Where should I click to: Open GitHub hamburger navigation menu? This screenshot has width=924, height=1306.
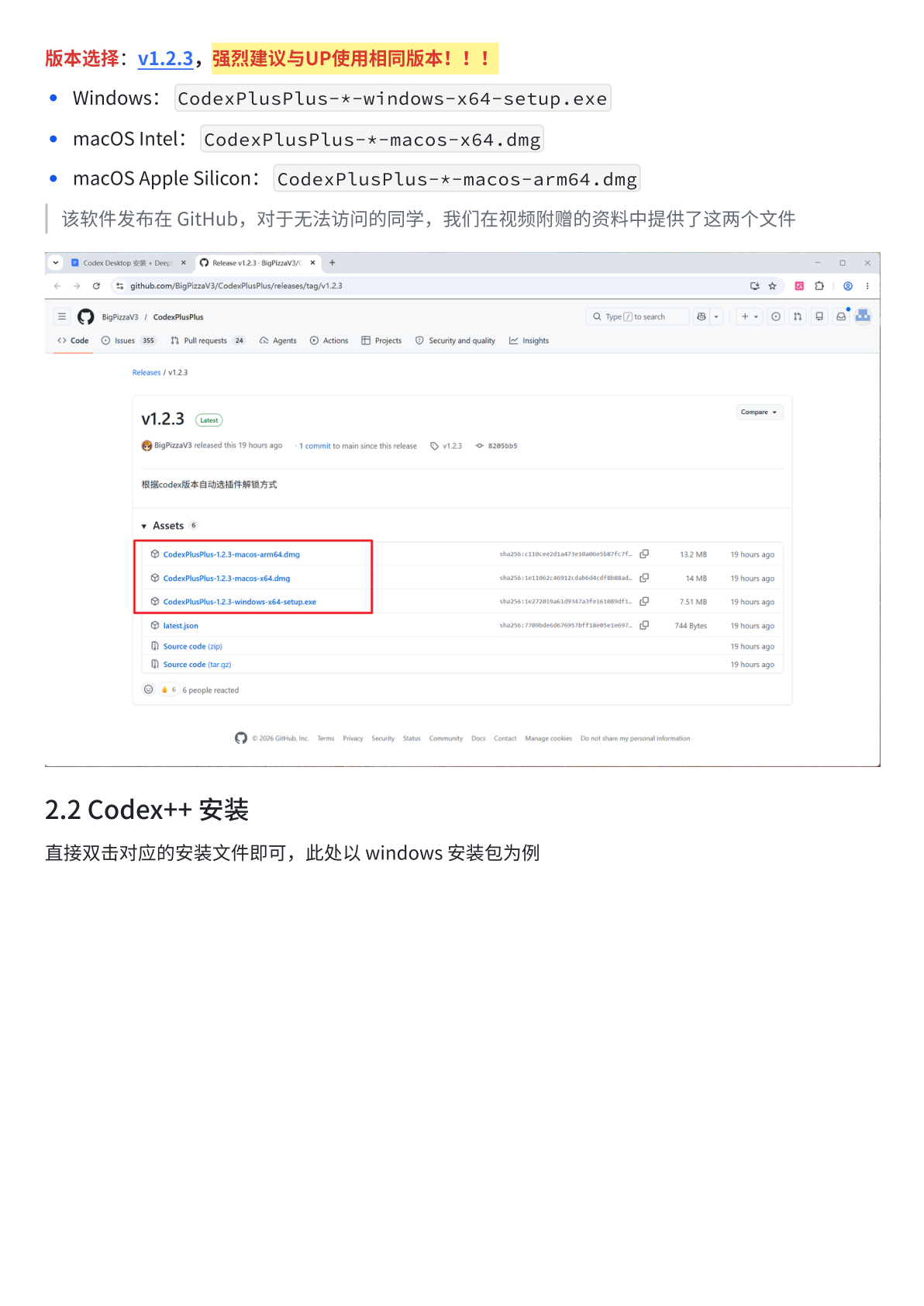tap(62, 316)
